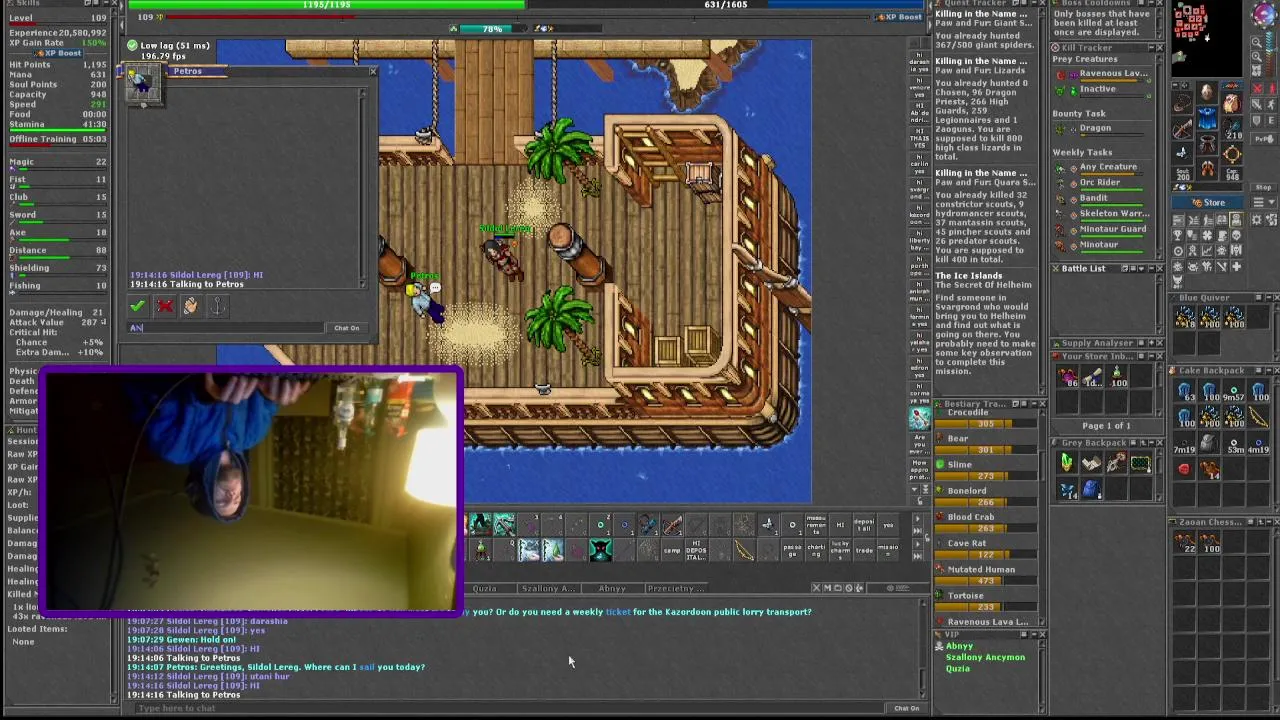Click the anchor sail icon in Petros dialog
1280x720 pixels.
pyautogui.click(x=217, y=306)
